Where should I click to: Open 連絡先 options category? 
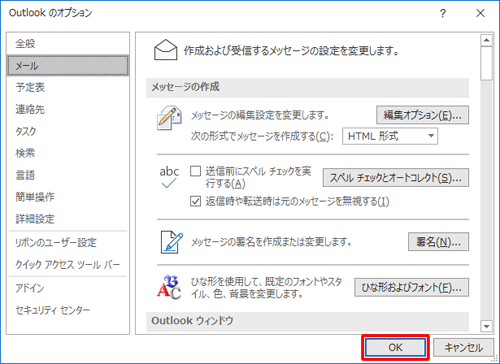[x=68, y=109]
